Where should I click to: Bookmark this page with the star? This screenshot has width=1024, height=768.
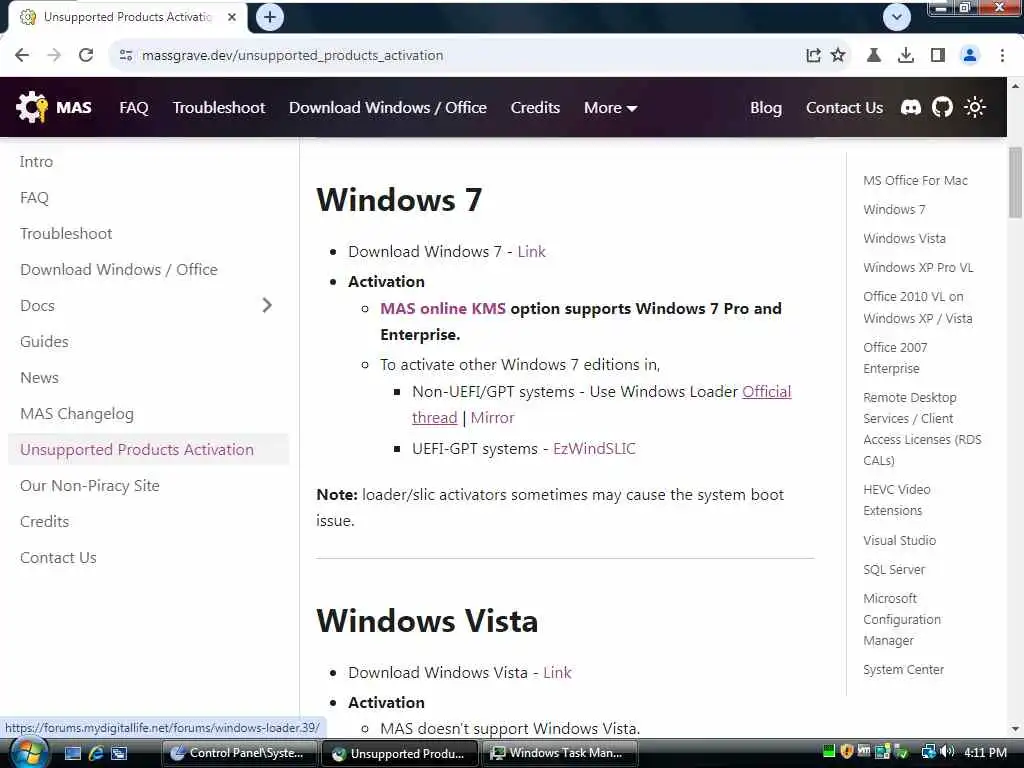point(838,56)
